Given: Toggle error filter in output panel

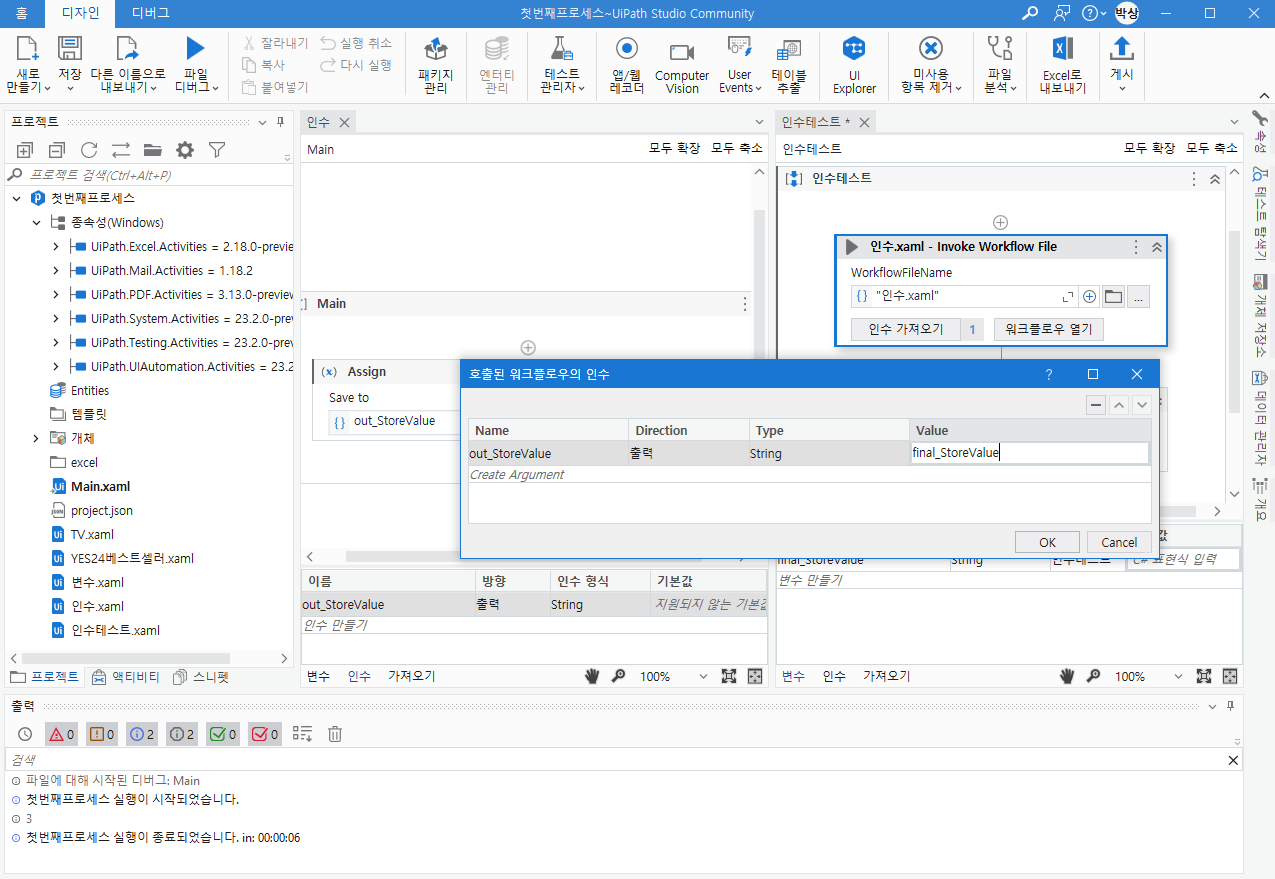Looking at the screenshot, I should coord(61,734).
